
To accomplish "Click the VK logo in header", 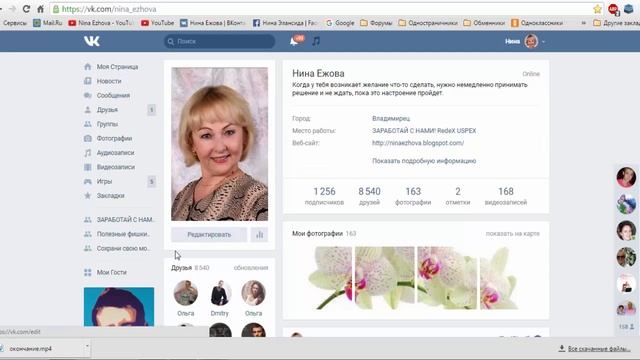I will click(92, 41).
